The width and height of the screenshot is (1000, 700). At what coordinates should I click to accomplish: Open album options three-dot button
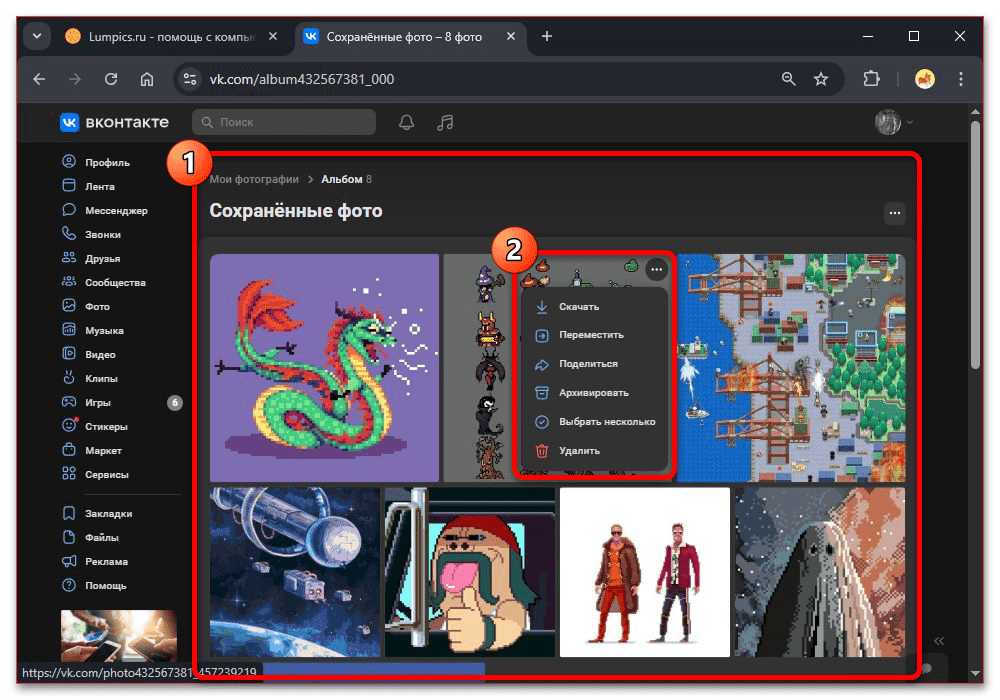click(894, 212)
